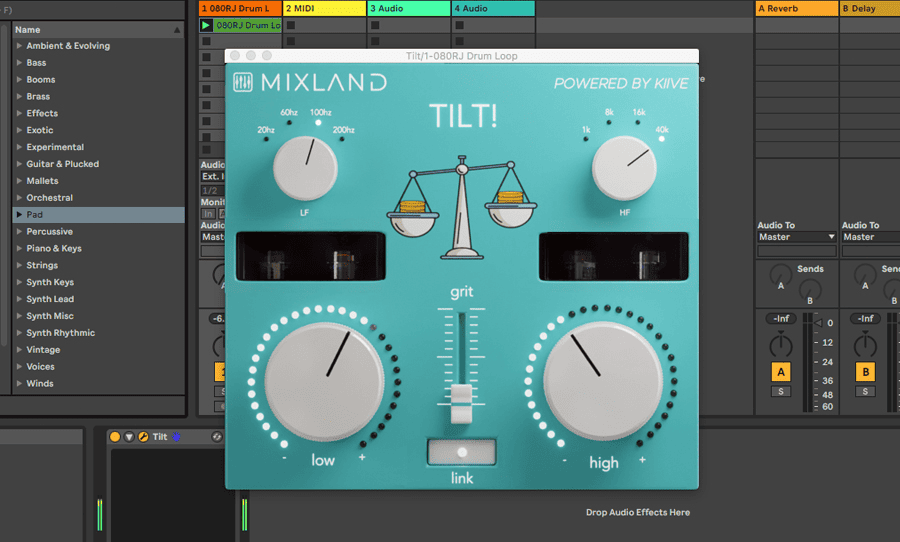
Task: Click the pan knob on A Reverb track
Action: click(x=781, y=346)
